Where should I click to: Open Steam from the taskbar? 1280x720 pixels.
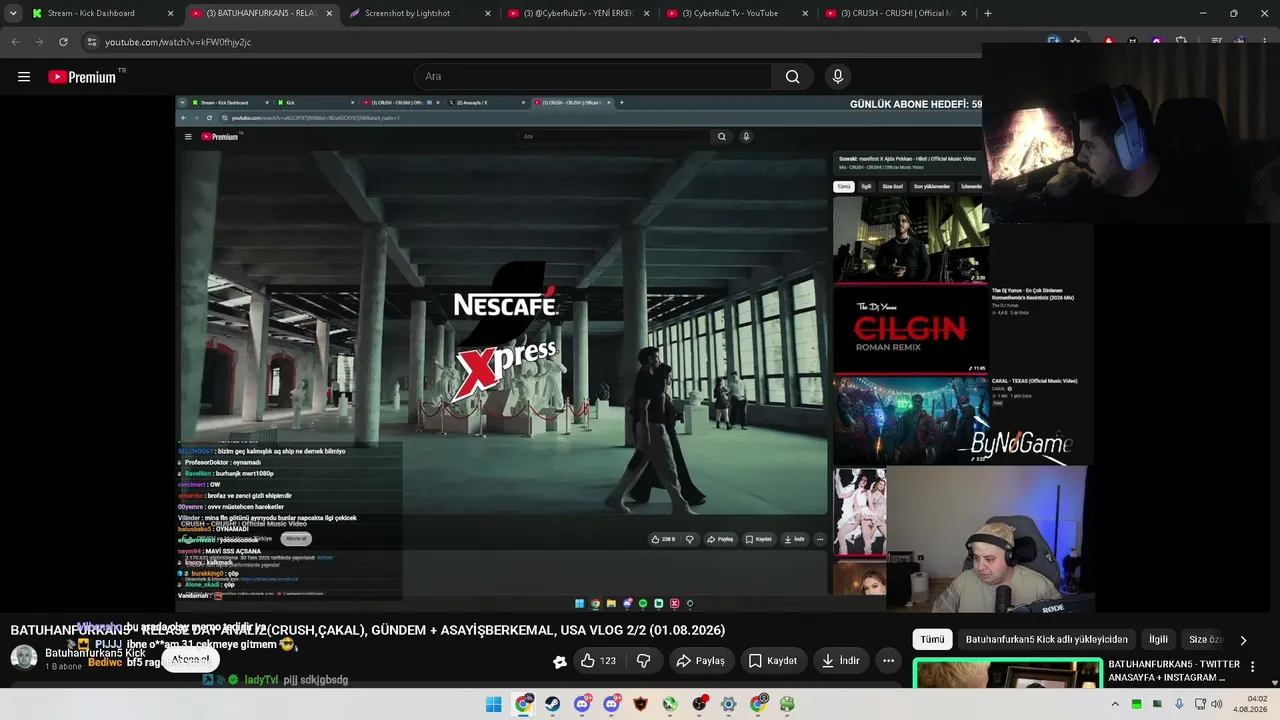552,705
